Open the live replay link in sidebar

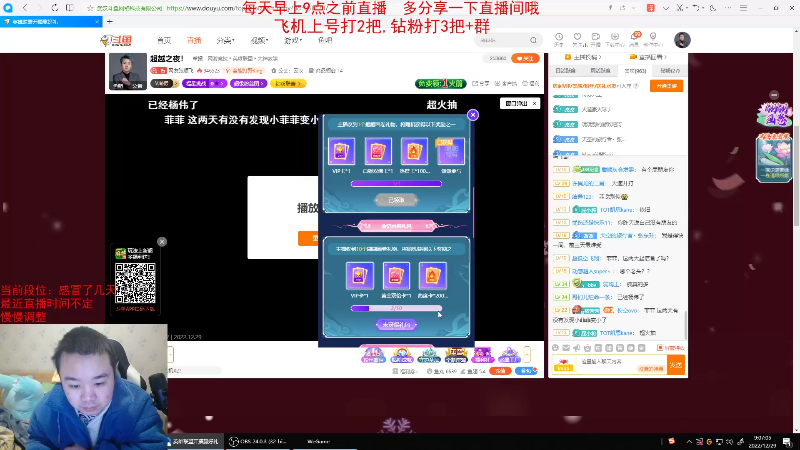tap(648, 57)
